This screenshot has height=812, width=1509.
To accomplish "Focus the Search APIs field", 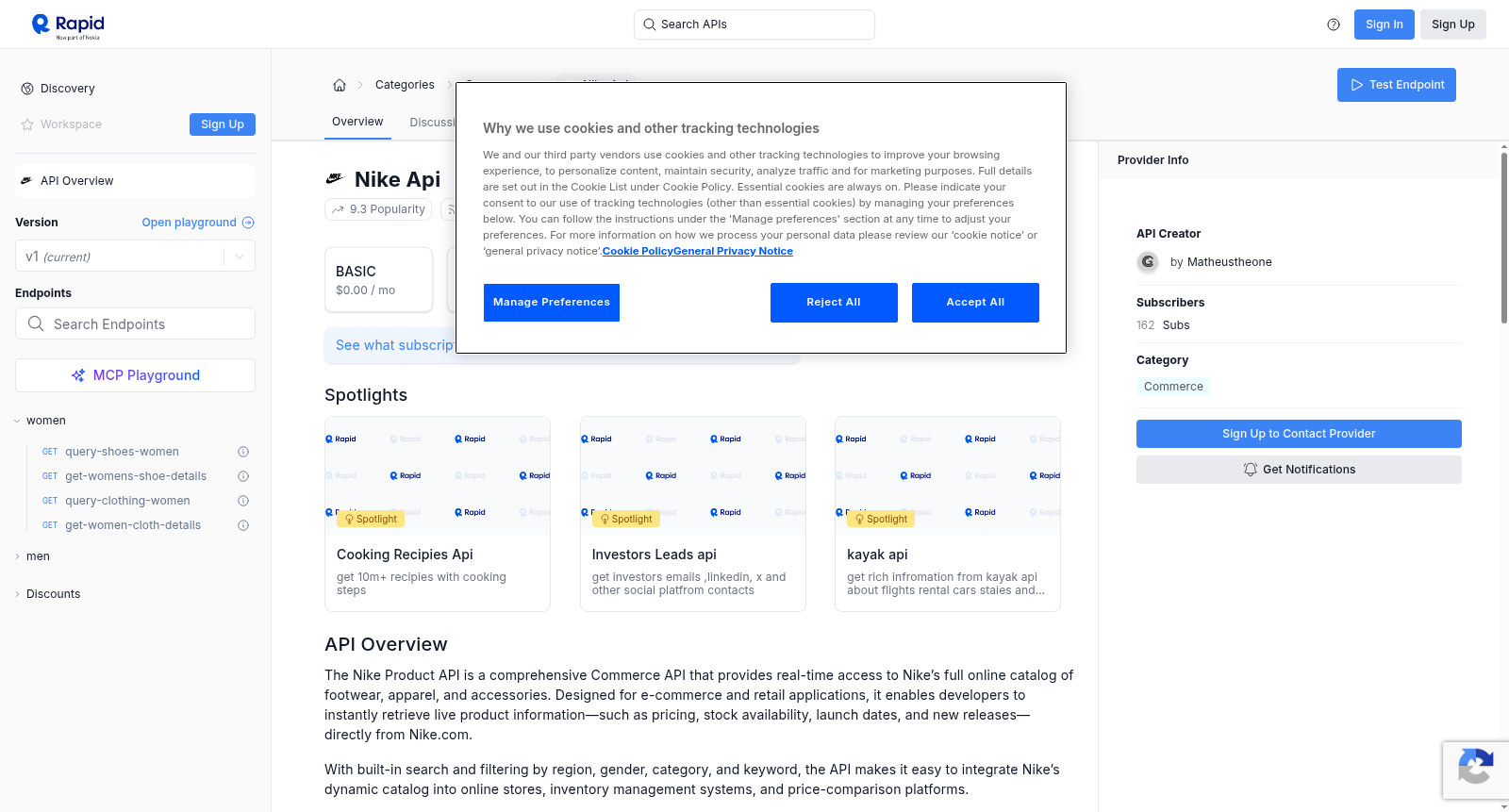I will click(754, 25).
